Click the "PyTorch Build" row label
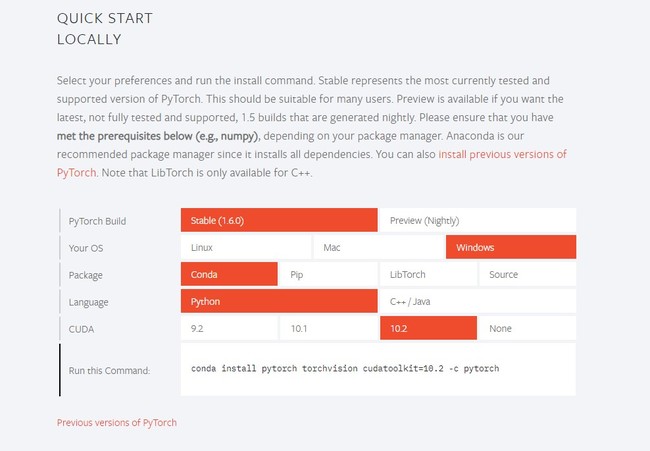 [97, 220]
